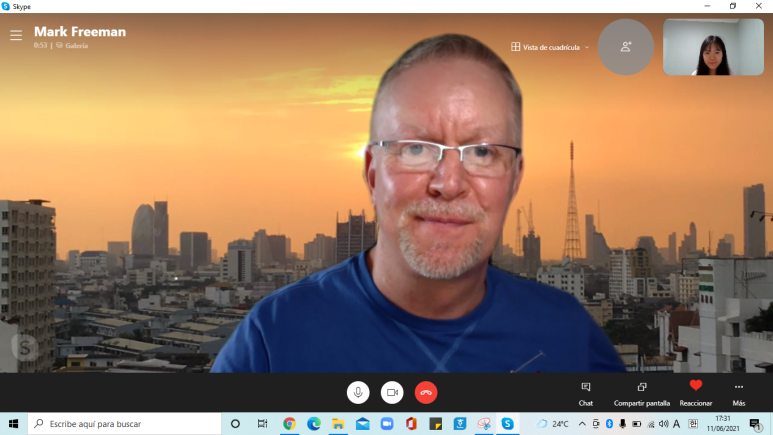Screen dimensions: 773x435
Task: Click the Mark Freeman call title
Action: [x=80, y=31]
